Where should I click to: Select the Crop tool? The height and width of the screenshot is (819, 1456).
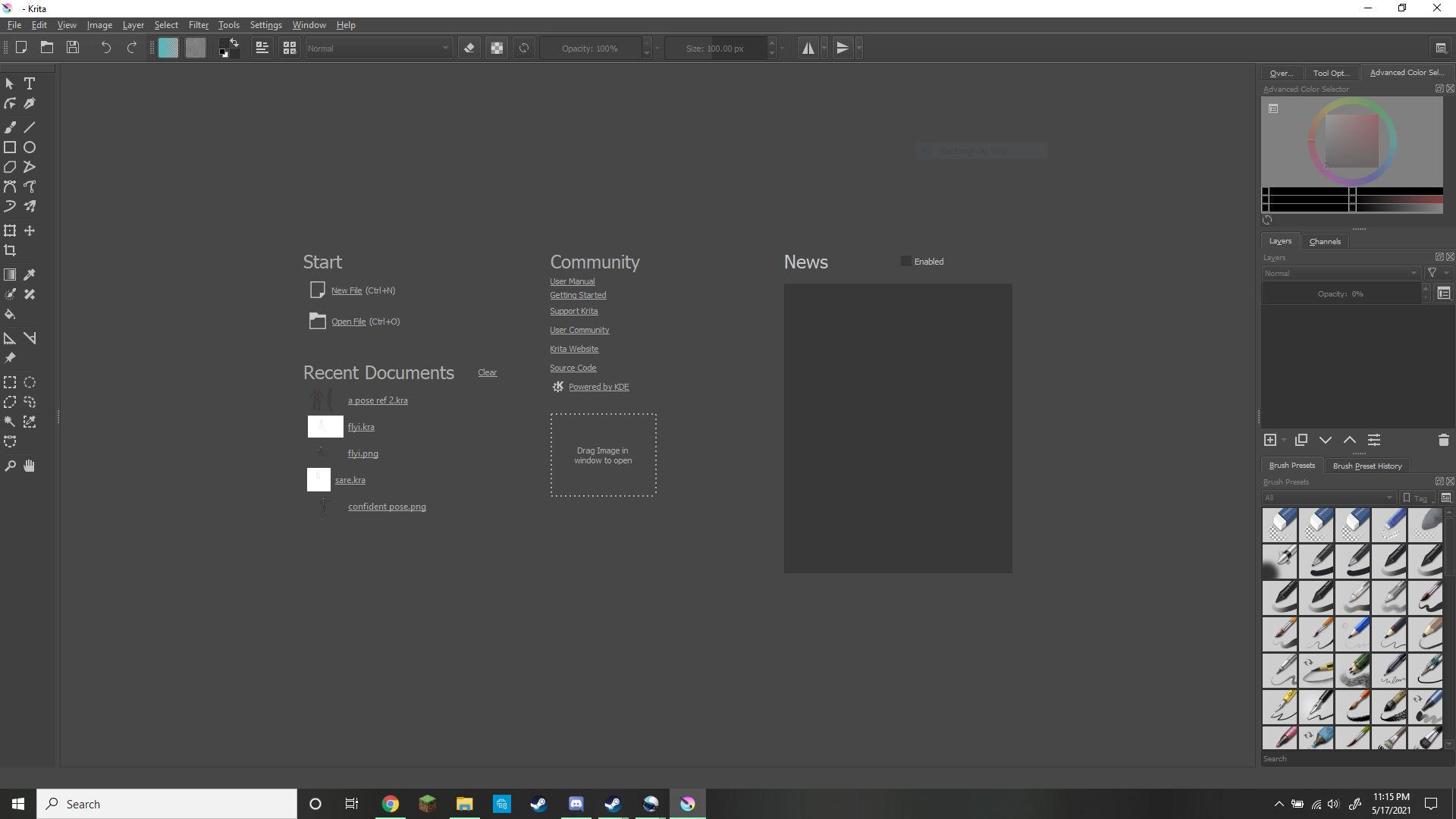[x=10, y=250]
